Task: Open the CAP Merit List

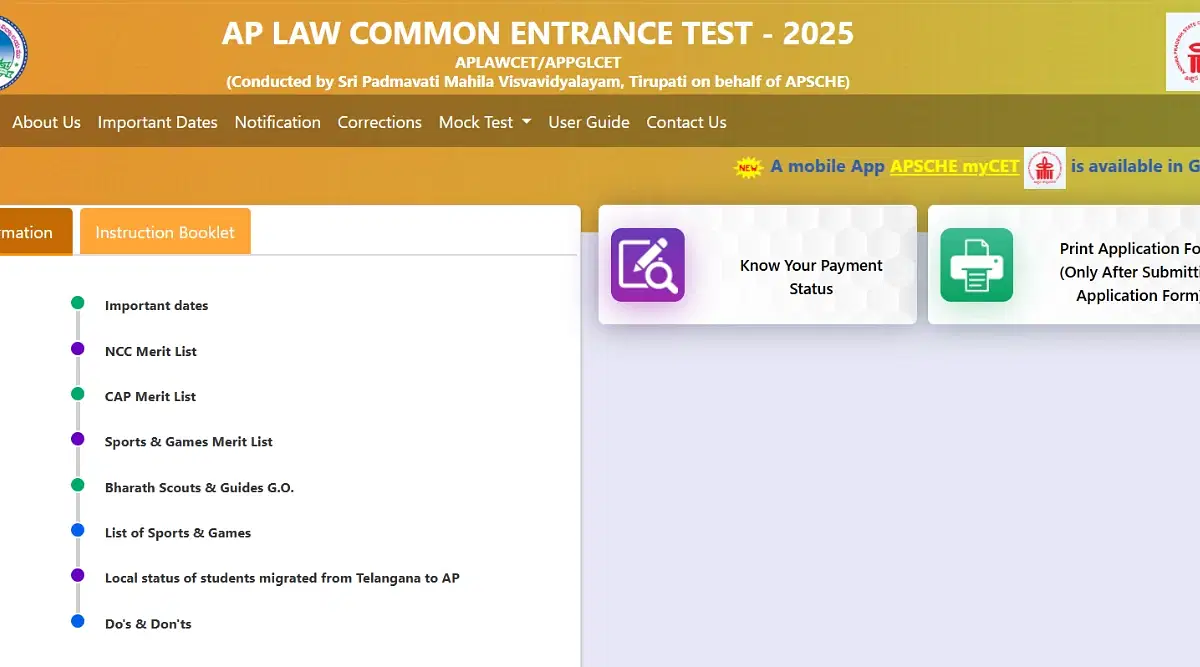Action: (150, 396)
